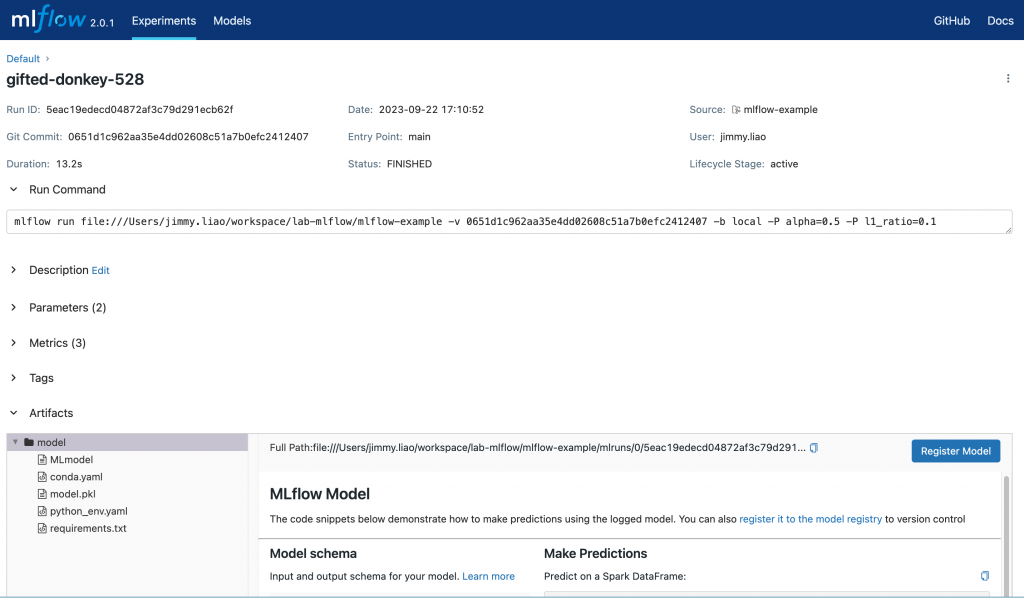Copy the artifact full path
The image size is (1024, 598).
point(814,448)
